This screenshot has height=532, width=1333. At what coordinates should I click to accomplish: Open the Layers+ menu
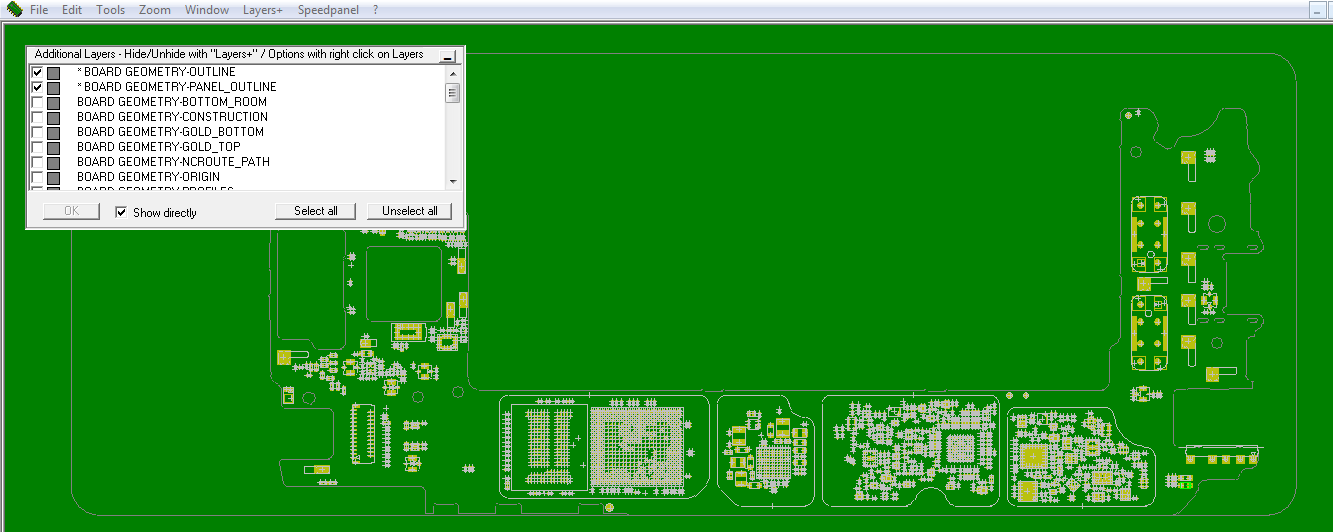click(263, 10)
